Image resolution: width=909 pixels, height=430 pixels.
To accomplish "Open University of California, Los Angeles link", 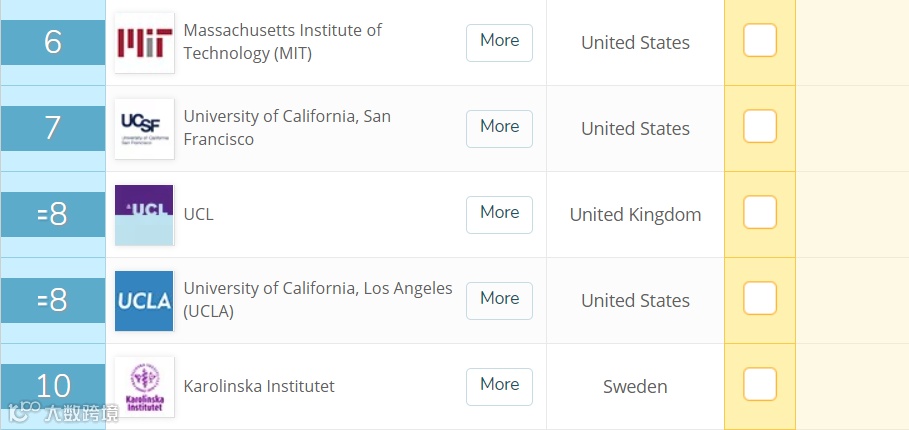I will [317, 300].
